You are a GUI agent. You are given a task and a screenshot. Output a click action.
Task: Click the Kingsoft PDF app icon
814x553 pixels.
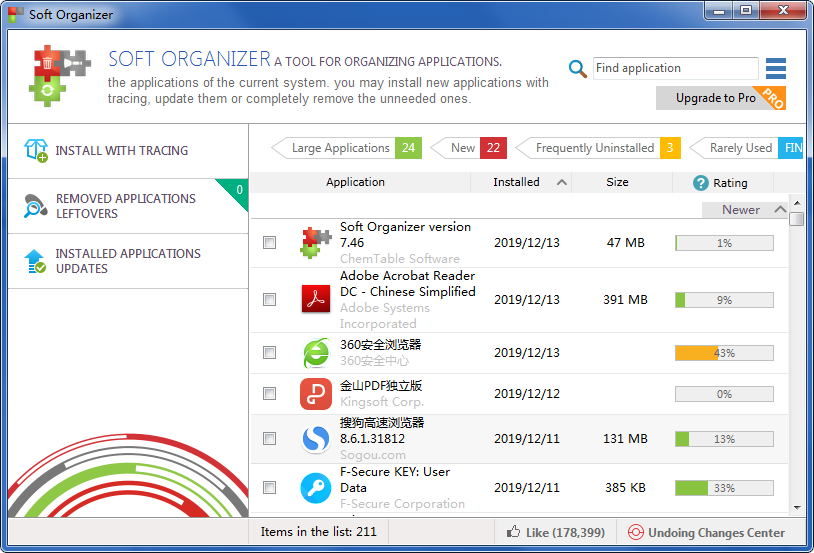coord(316,394)
